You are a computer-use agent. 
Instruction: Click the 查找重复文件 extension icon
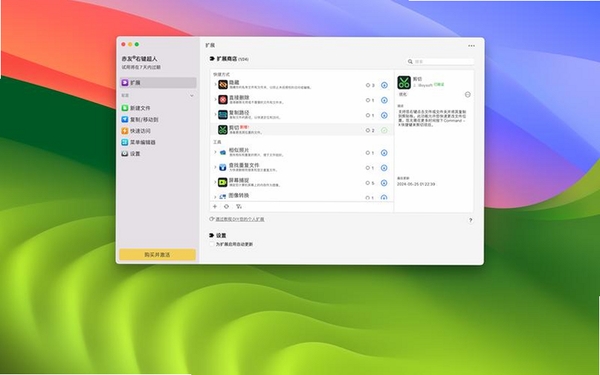[x=223, y=168]
